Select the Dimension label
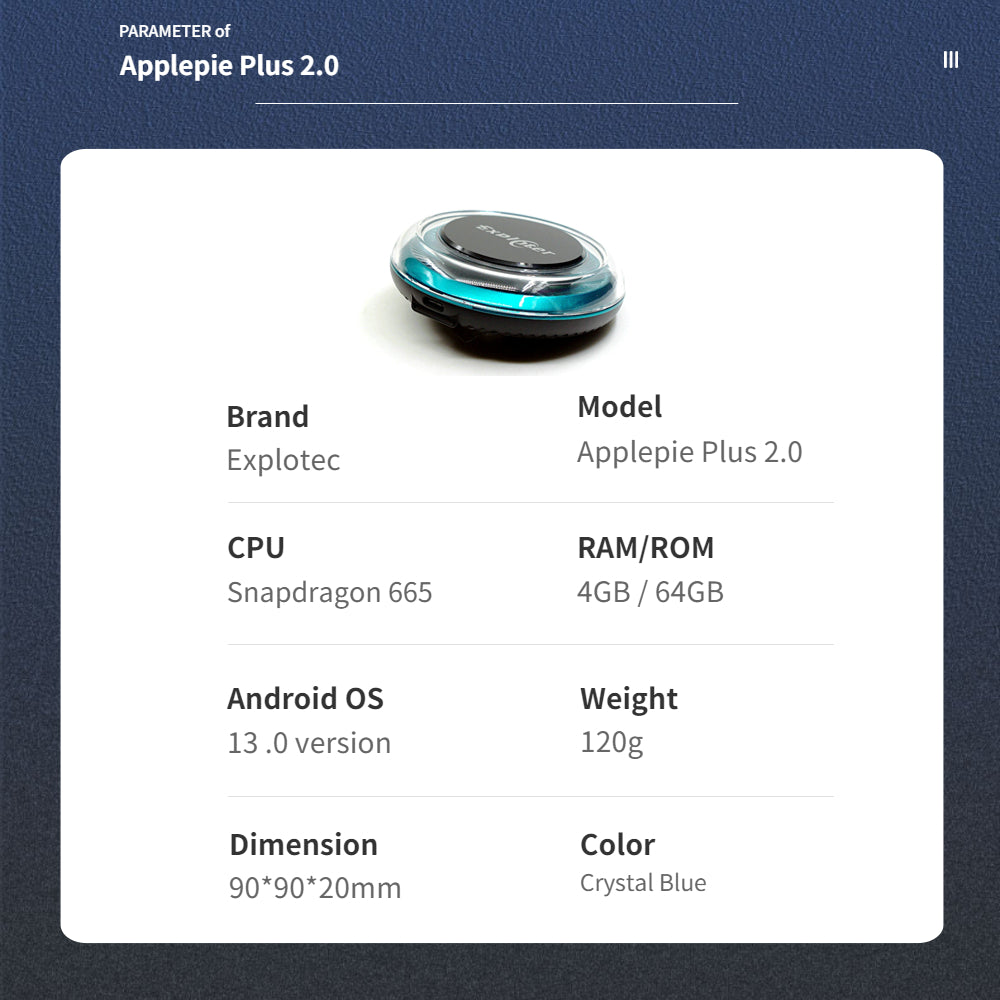 tap(304, 844)
